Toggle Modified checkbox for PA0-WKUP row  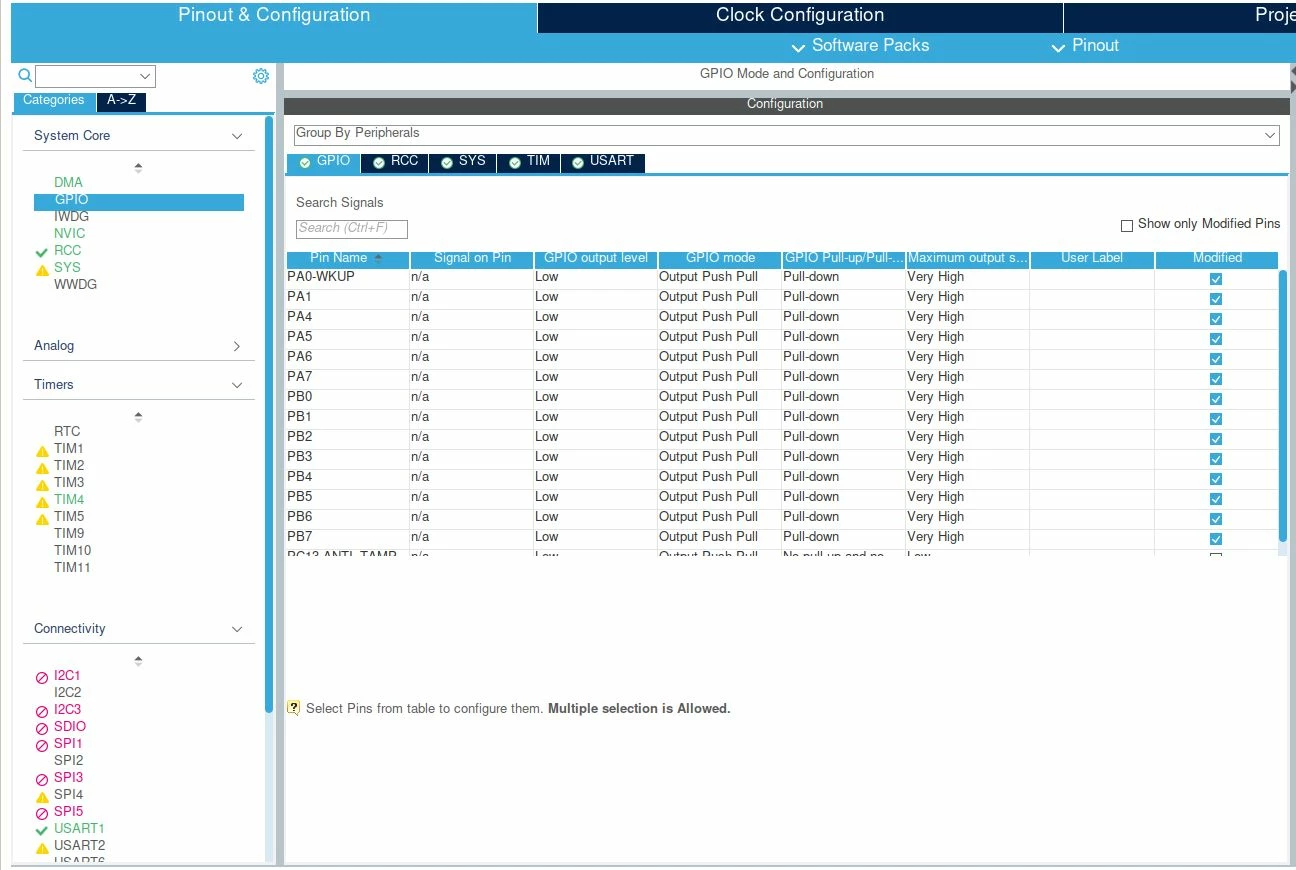click(1216, 278)
